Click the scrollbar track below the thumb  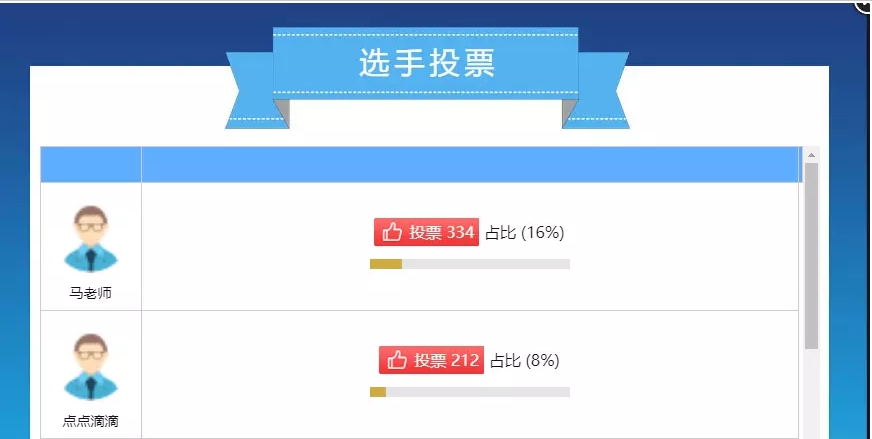tap(811, 394)
